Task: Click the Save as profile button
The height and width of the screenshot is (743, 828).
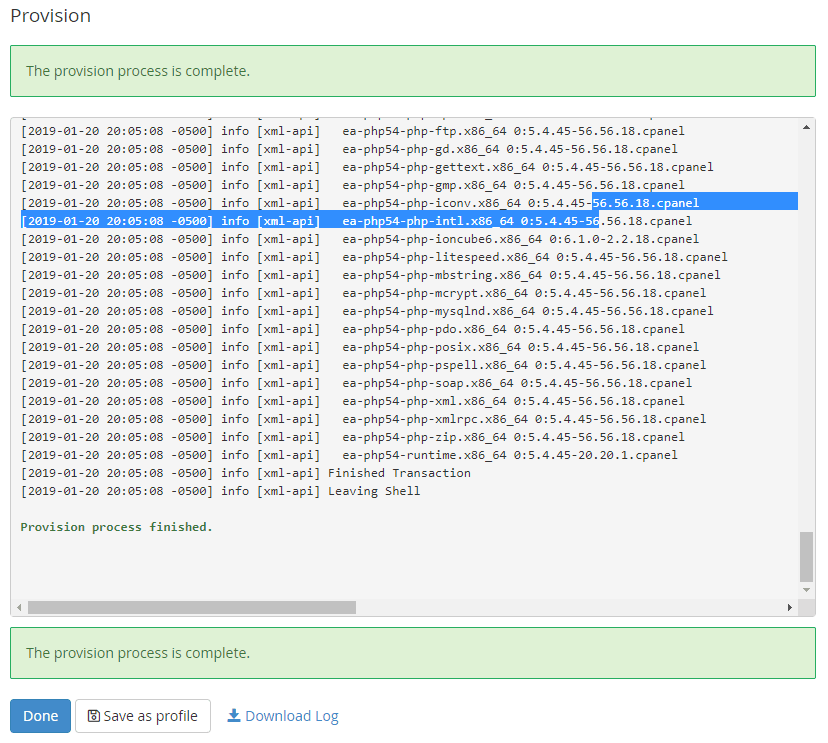Action: click(x=143, y=716)
